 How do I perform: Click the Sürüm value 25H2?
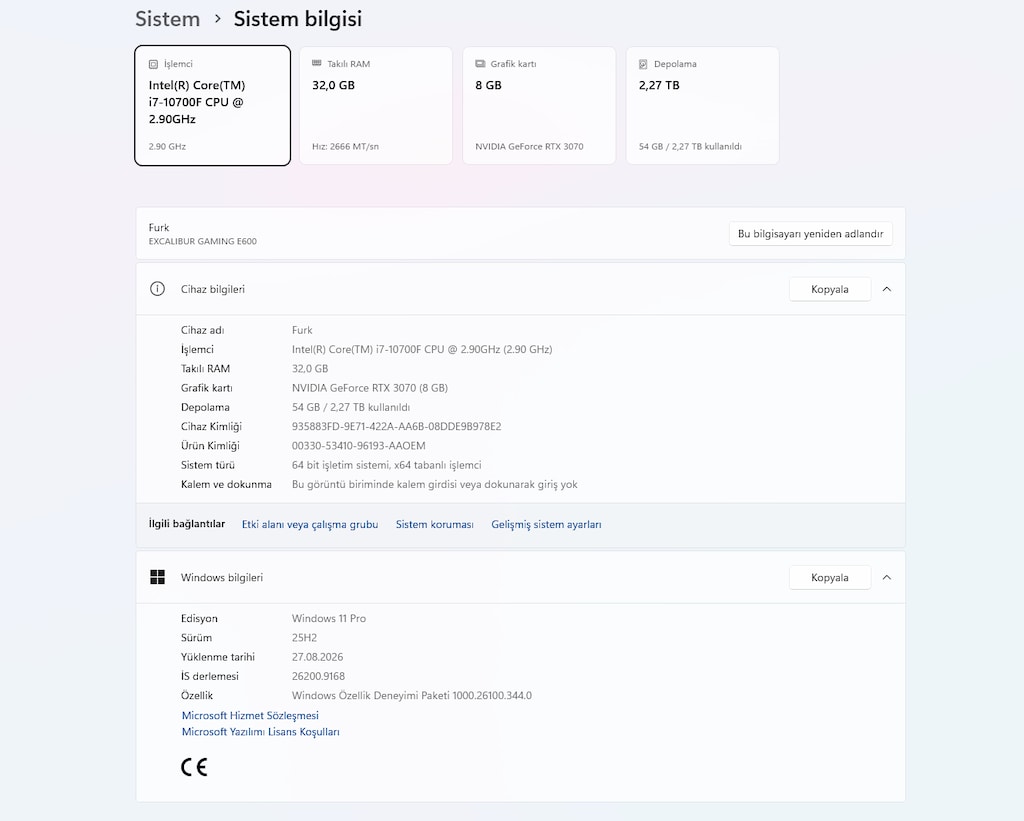(x=304, y=637)
